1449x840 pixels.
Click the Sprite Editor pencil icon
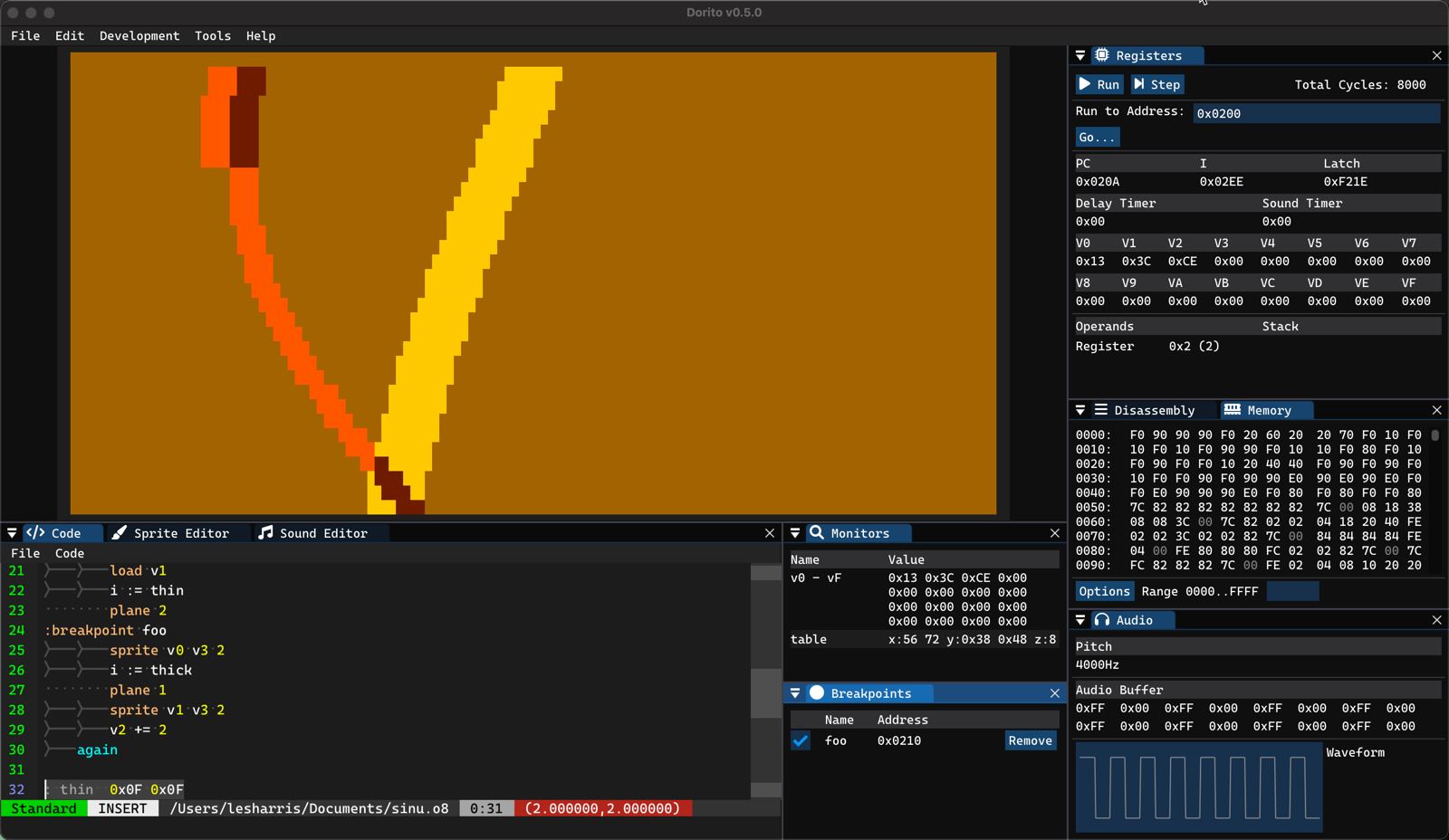(120, 533)
